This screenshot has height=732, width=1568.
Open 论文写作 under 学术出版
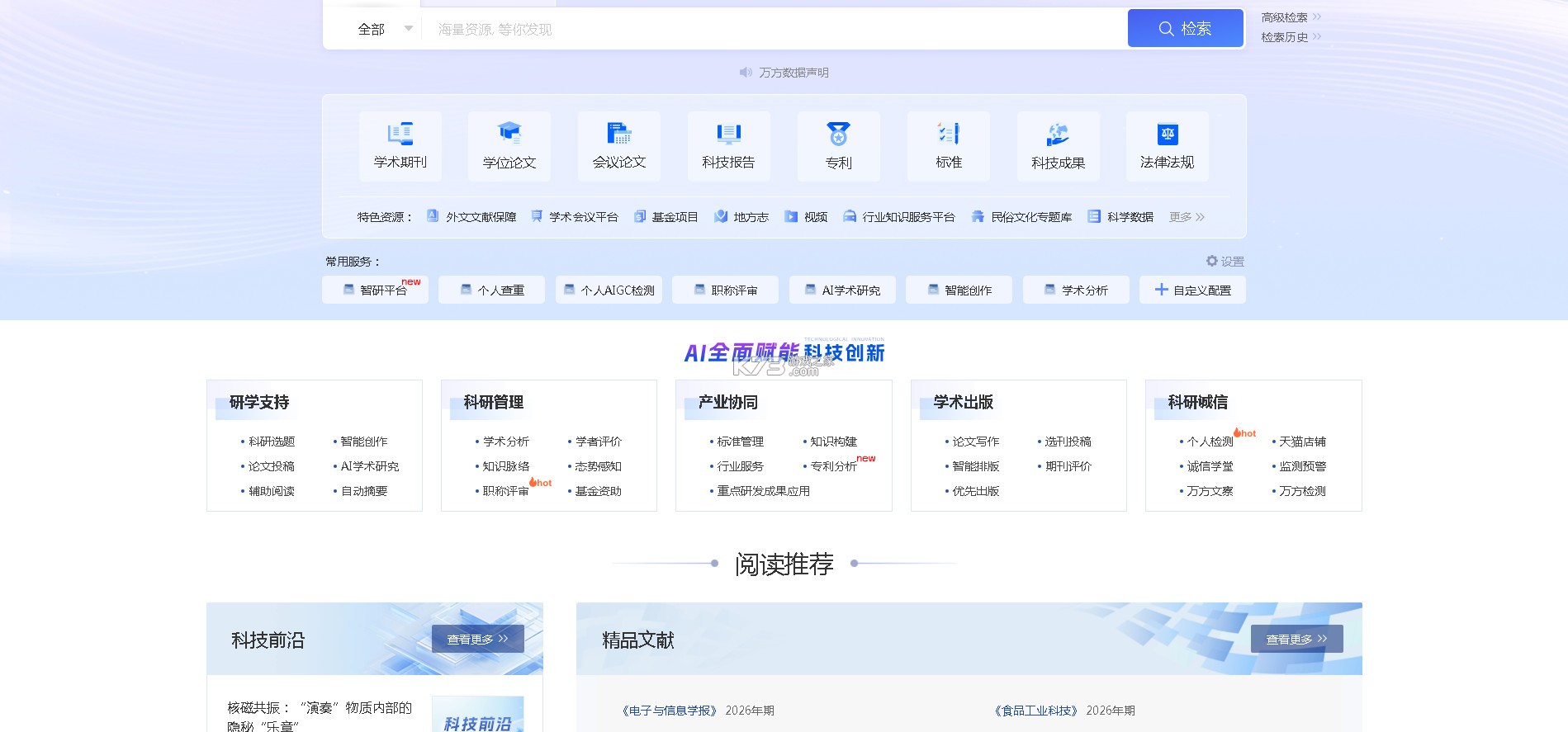[x=976, y=442]
